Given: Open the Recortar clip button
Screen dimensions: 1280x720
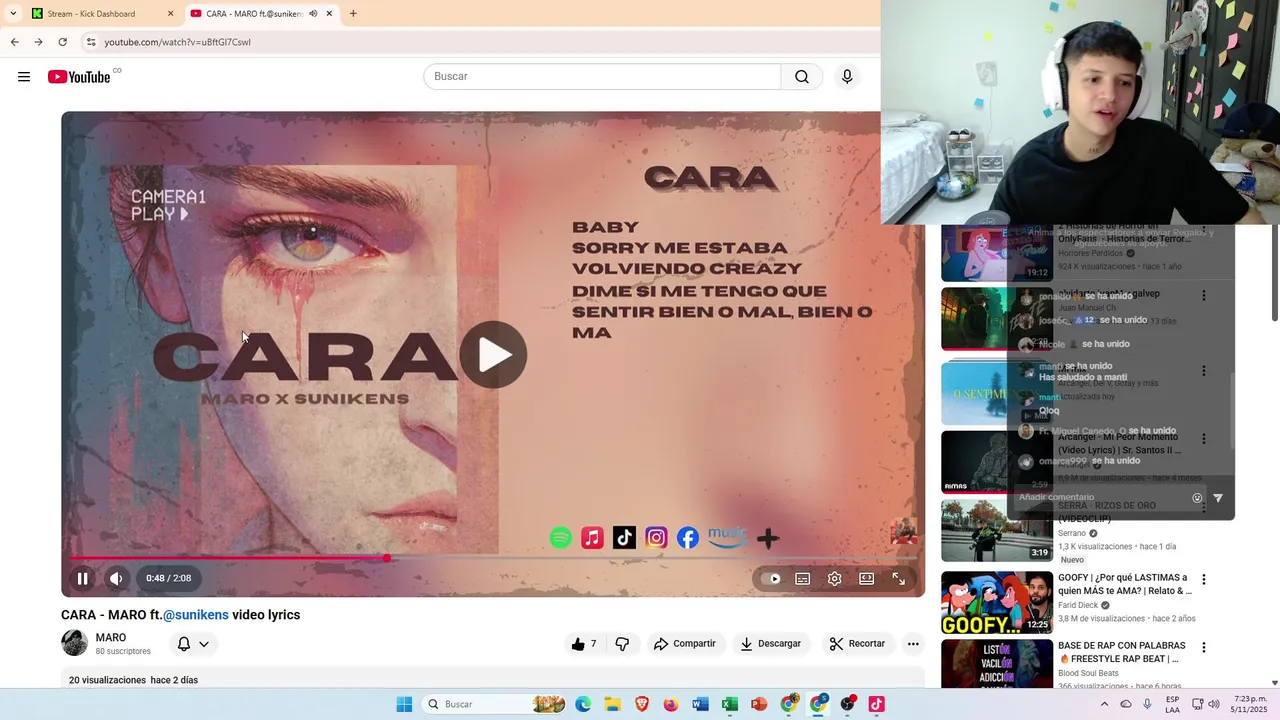Looking at the screenshot, I should coord(857,644).
